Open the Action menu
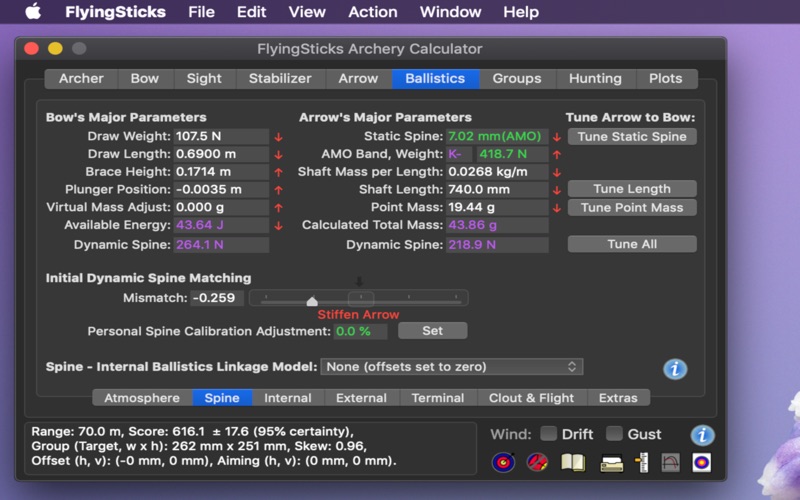The height and width of the screenshot is (500, 800). (x=372, y=12)
